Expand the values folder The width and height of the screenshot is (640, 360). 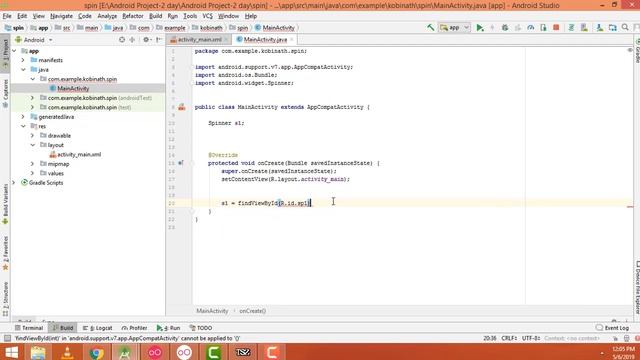(x=33, y=173)
